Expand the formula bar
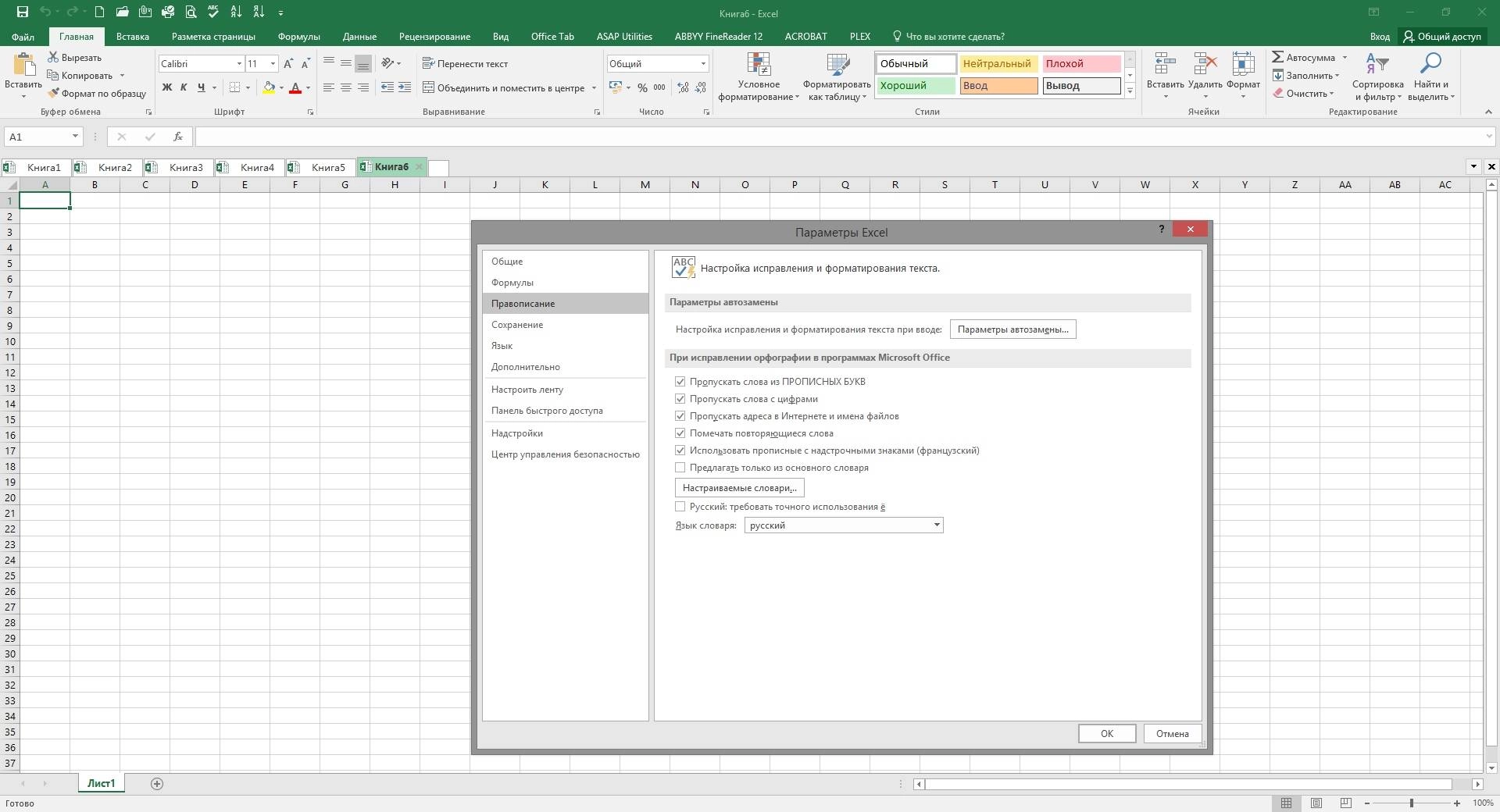 [1489, 136]
